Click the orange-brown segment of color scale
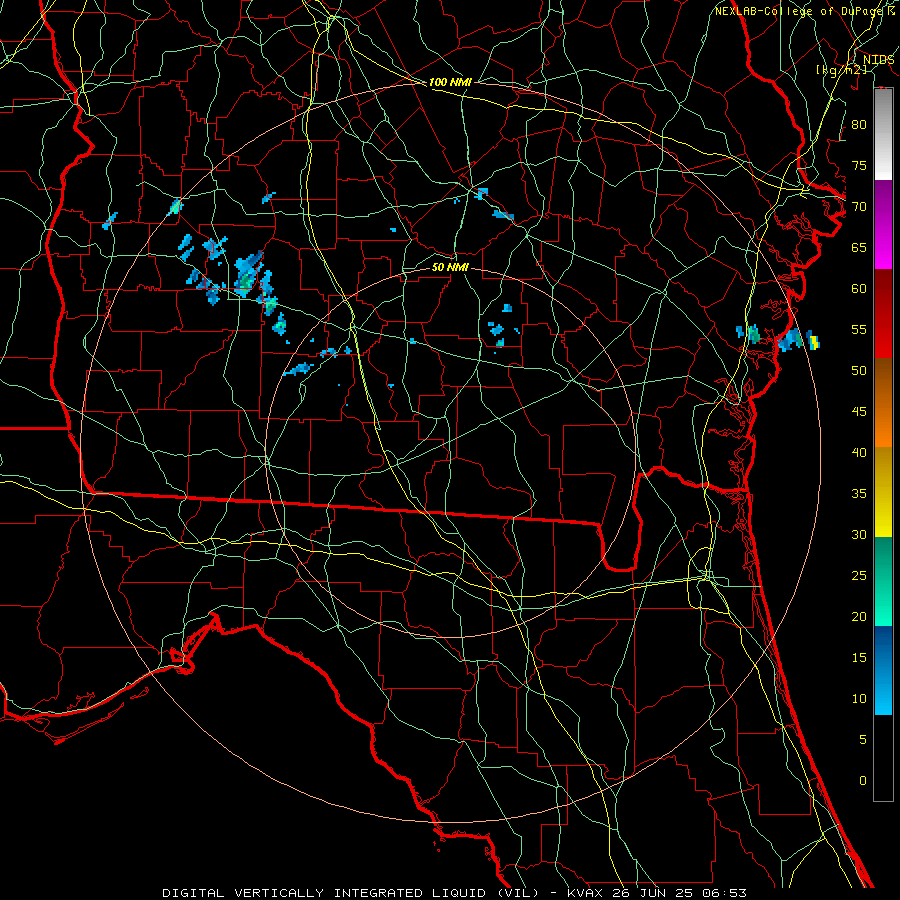 point(883,403)
